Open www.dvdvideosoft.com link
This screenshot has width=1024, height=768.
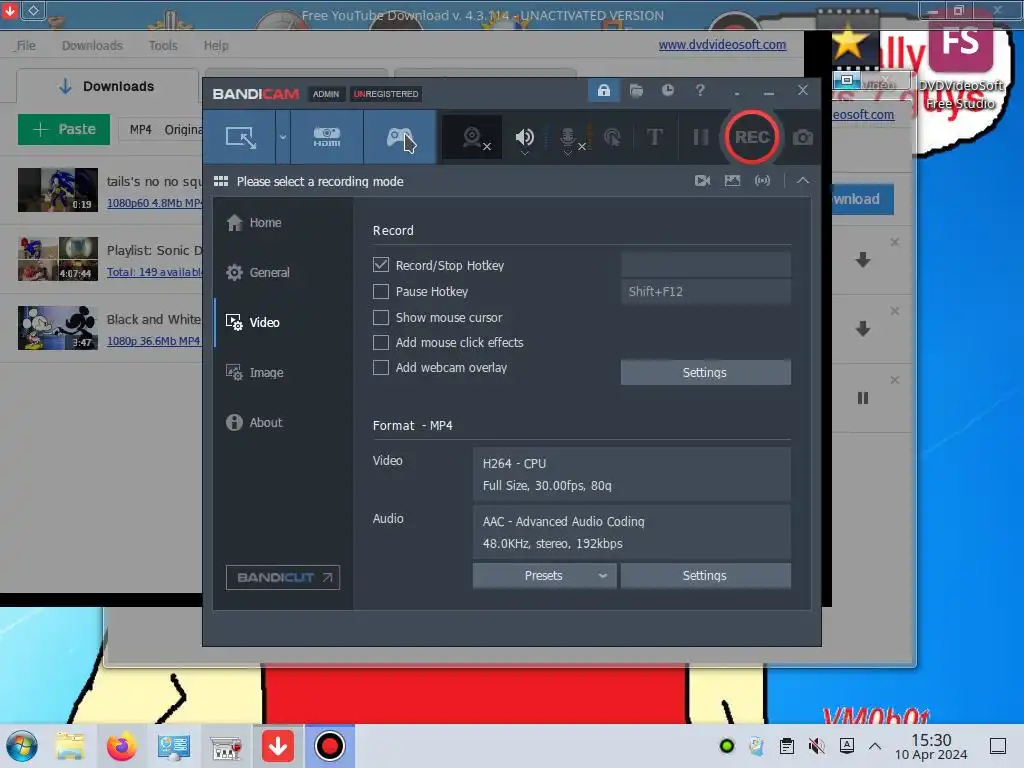pyautogui.click(x=722, y=44)
